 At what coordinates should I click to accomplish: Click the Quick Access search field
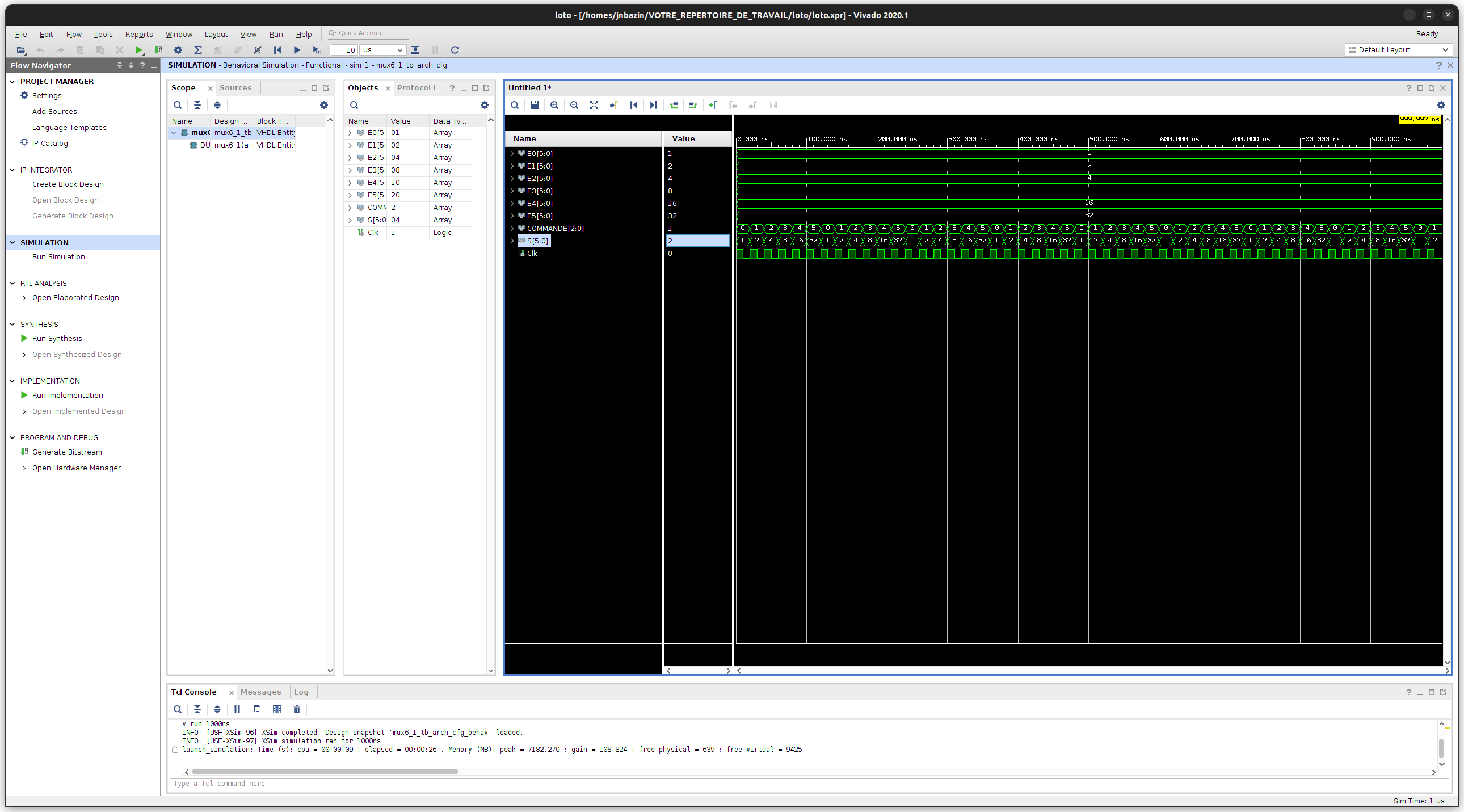point(368,33)
